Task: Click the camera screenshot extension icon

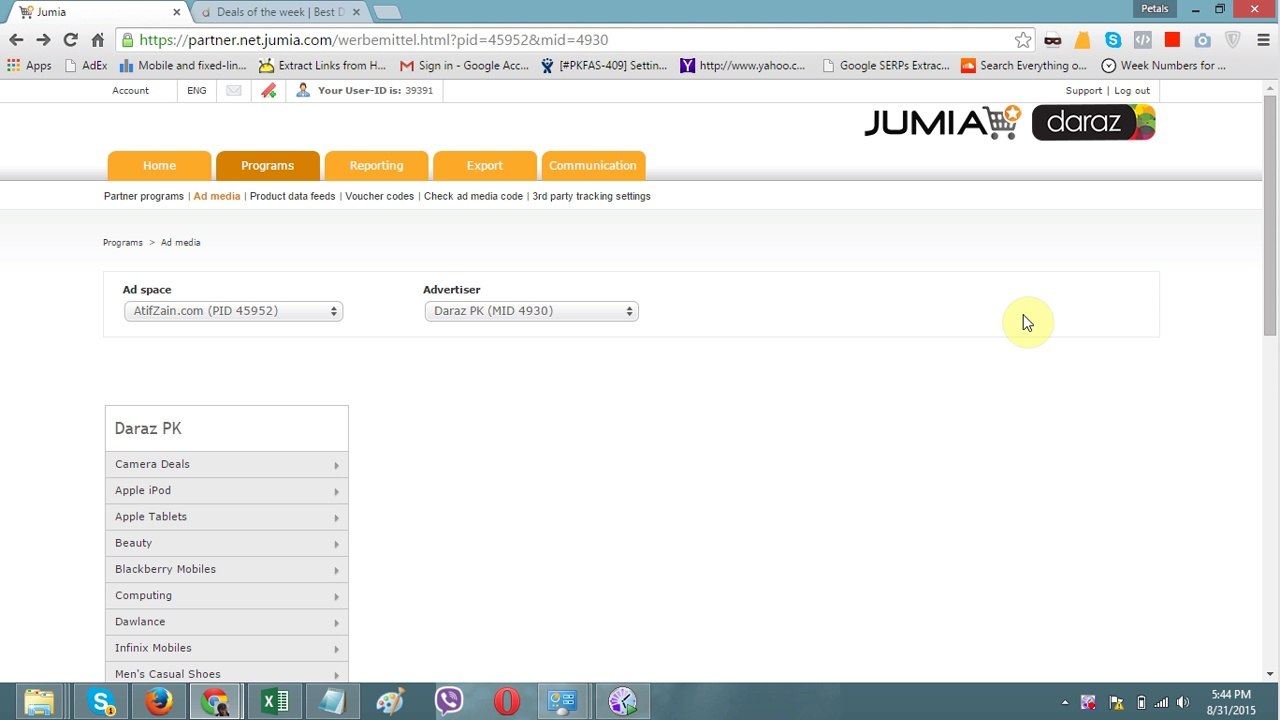Action: click(x=1202, y=40)
